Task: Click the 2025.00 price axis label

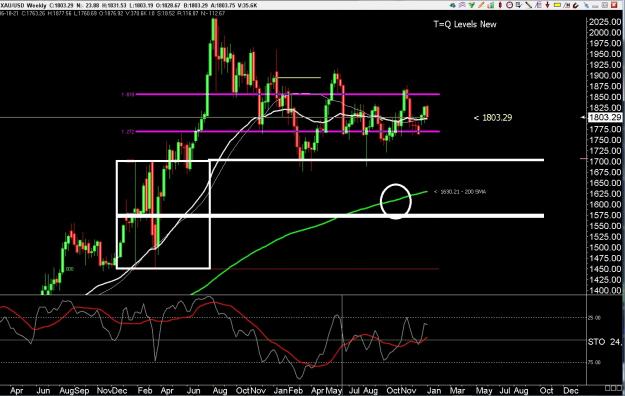Action: pyautogui.click(x=605, y=22)
